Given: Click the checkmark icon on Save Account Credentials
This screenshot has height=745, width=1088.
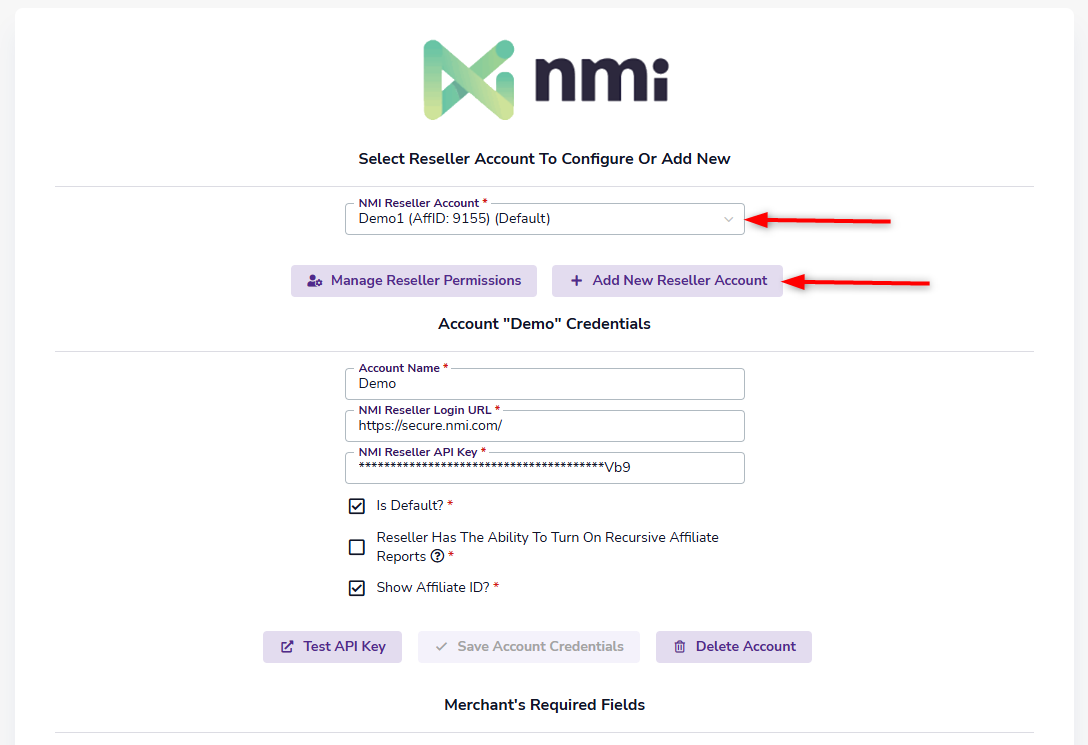Looking at the screenshot, I should coord(442,647).
